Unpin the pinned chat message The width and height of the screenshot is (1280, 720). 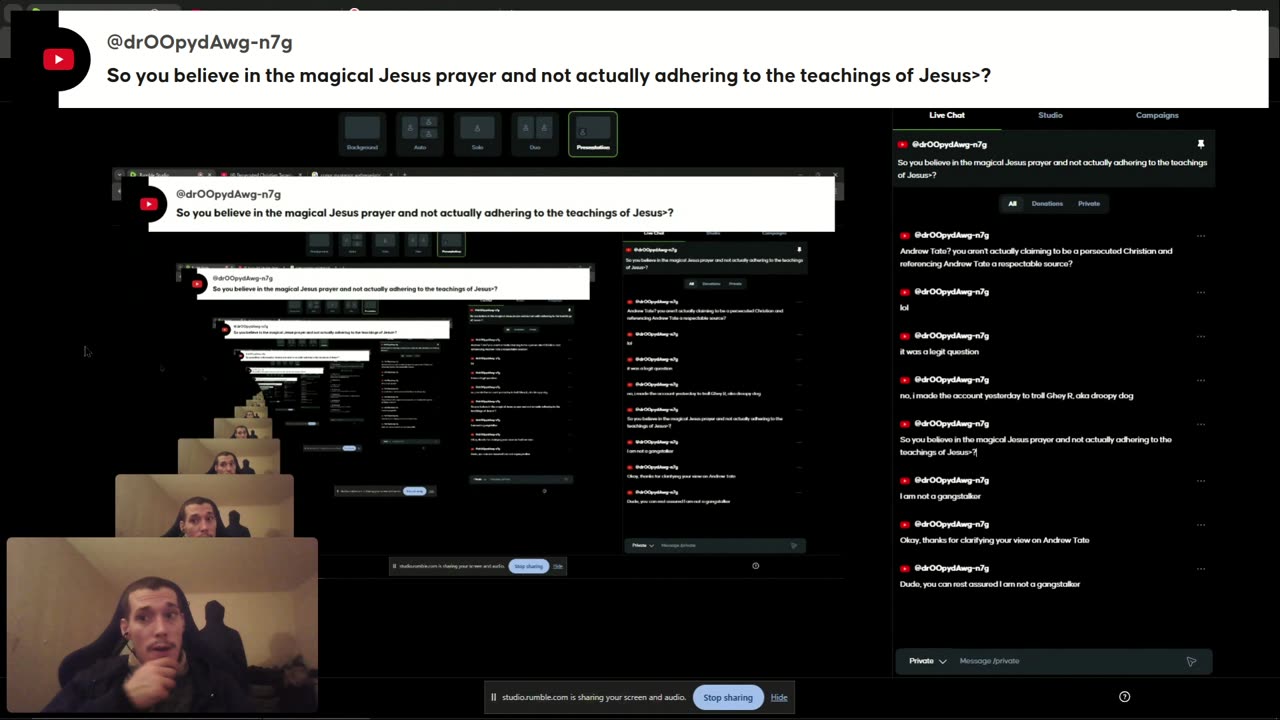pos(1201,144)
